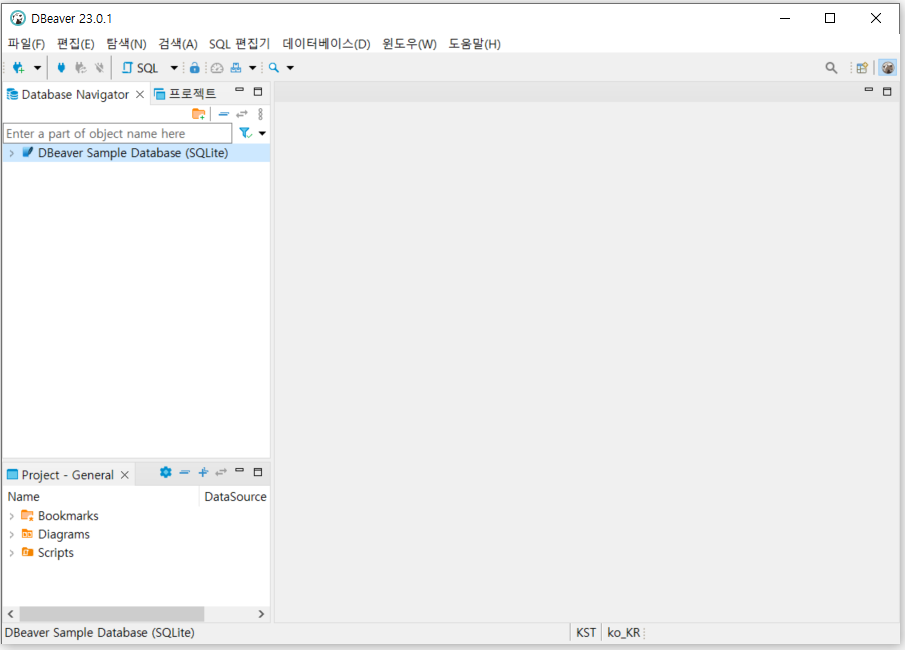
Task: Click the Expand All plus icon in Project panel
Action: 203,472
